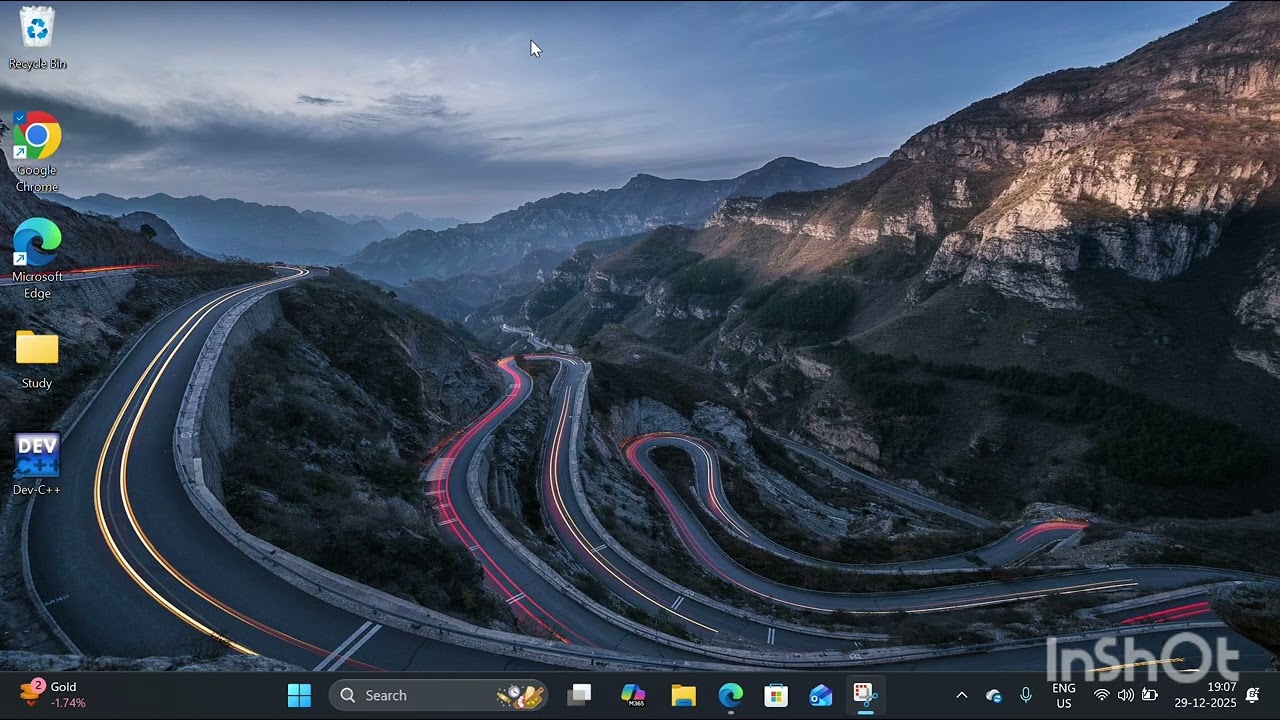
Task: Open Task View from taskbar
Action: point(579,695)
